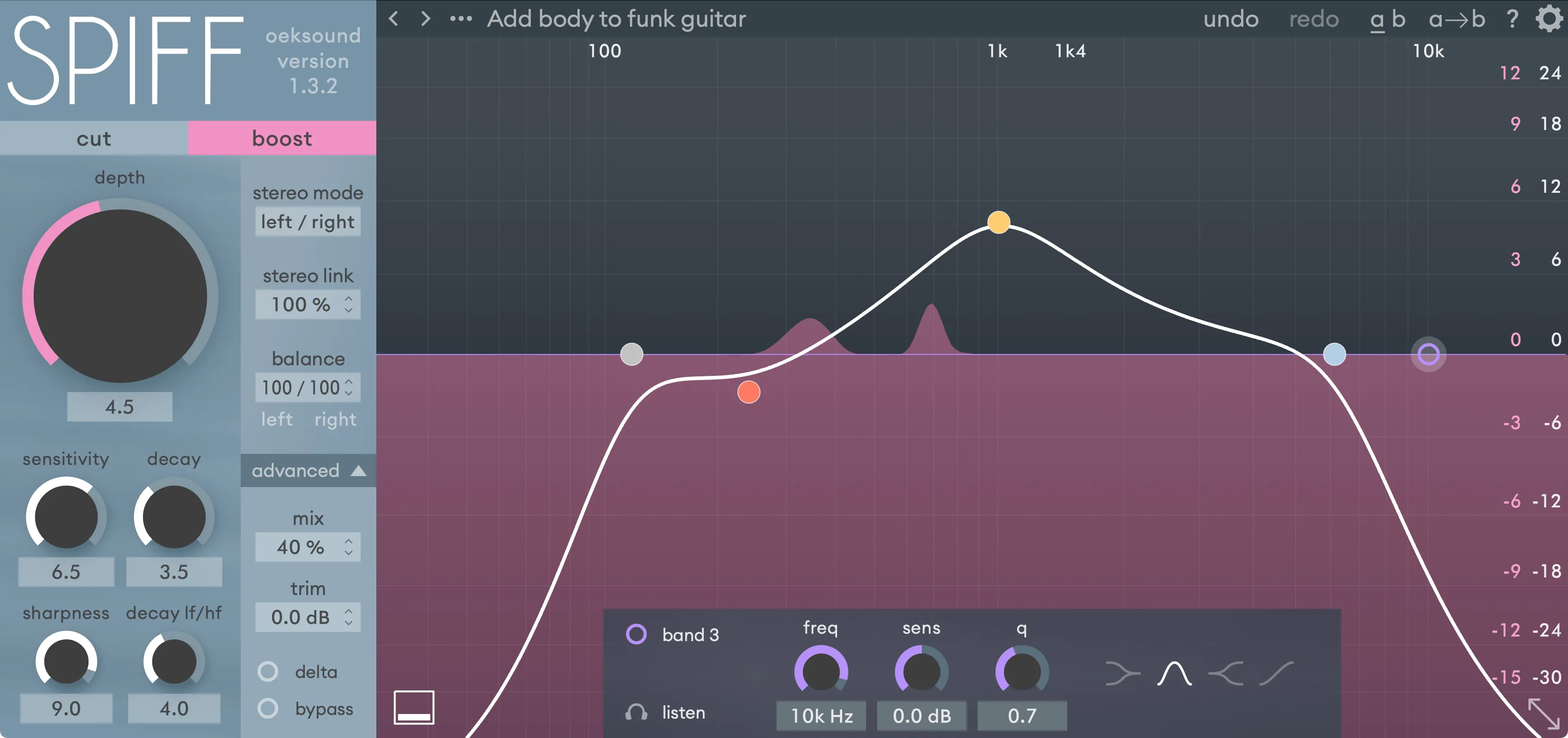Open the settings gear icon
The image size is (1568, 738).
[1549, 19]
